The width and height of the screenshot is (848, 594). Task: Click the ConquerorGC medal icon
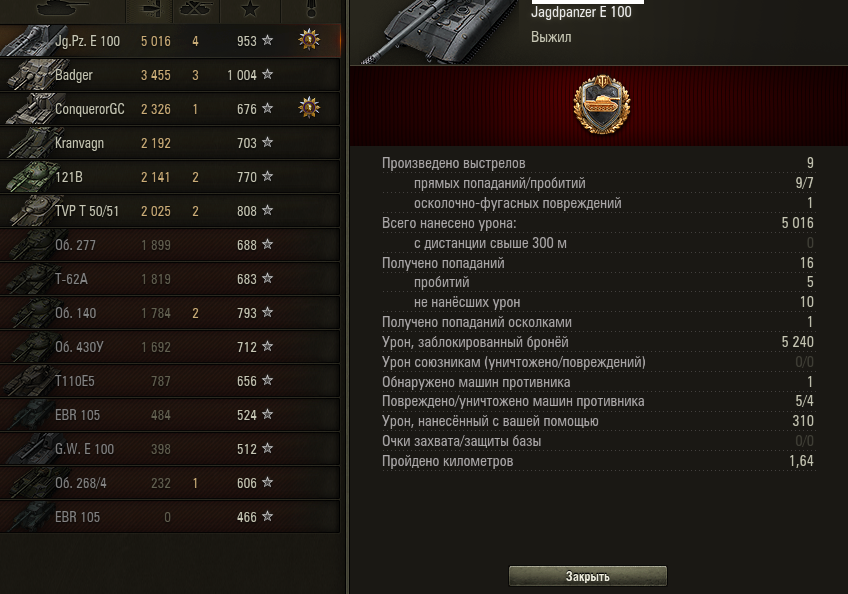click(309, 108)
